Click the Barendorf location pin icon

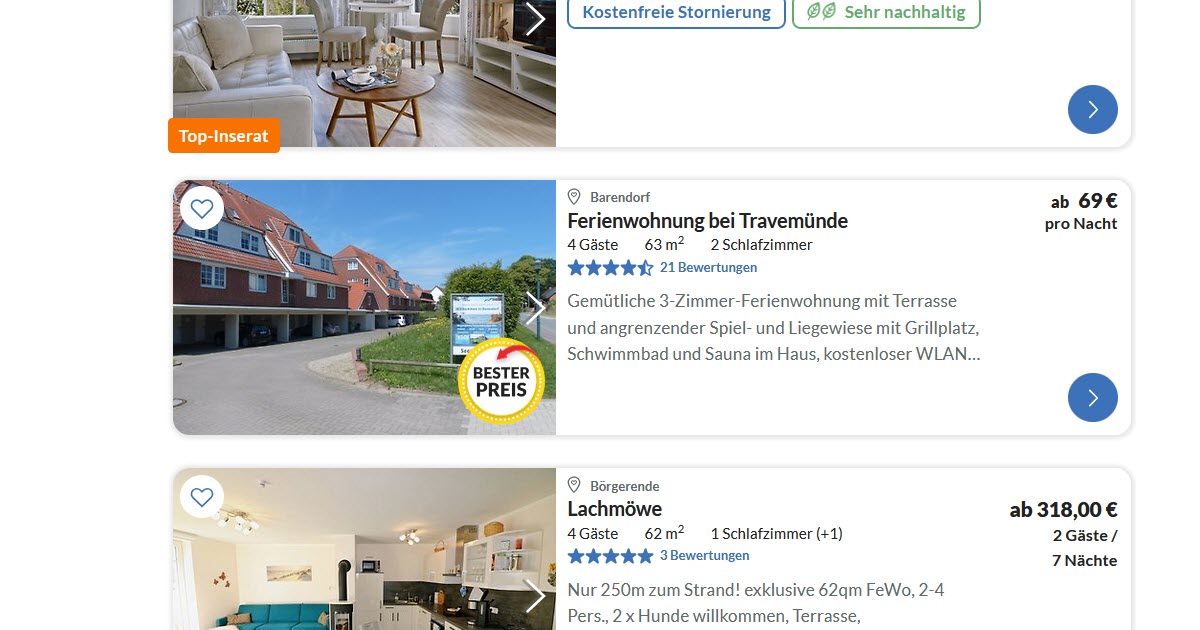click(x=574, y=197)
